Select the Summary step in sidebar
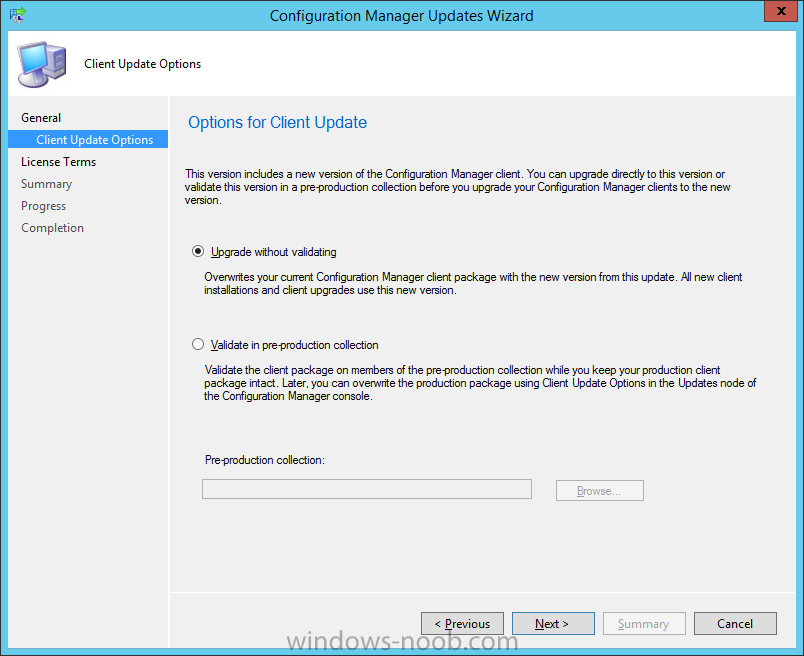The image size is (804, 656). tap(47, 184)
